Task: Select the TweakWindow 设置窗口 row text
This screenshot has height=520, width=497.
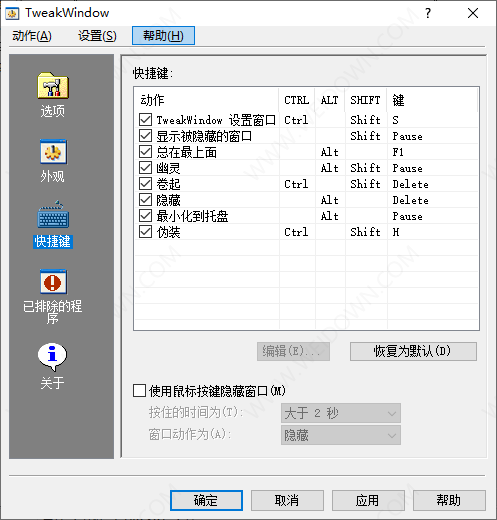Action: (x=216, y=120)
